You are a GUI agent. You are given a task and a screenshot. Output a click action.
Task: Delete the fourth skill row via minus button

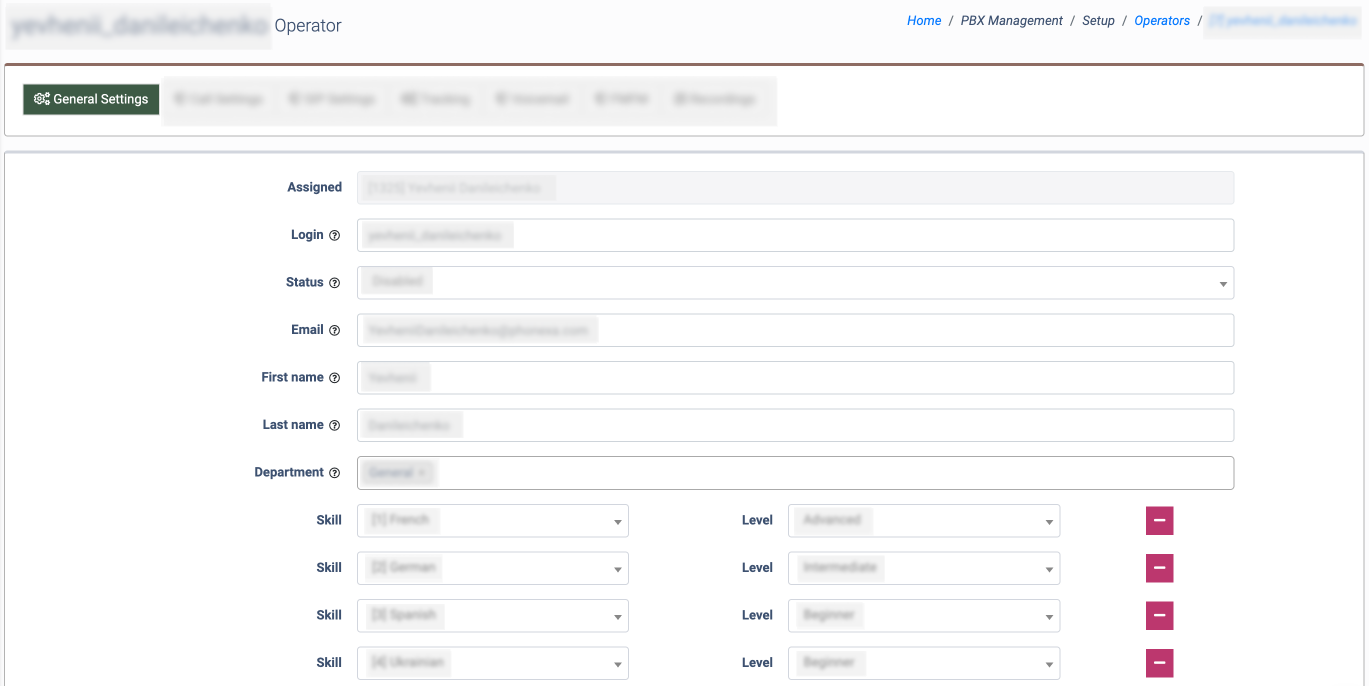click(1159, 663)
